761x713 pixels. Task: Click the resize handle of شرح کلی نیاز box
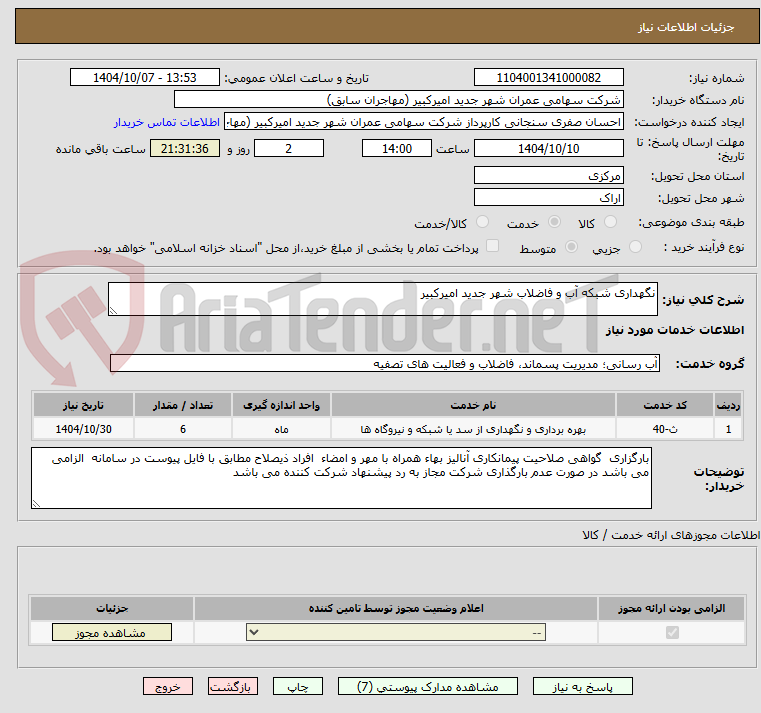coord(113,311)
